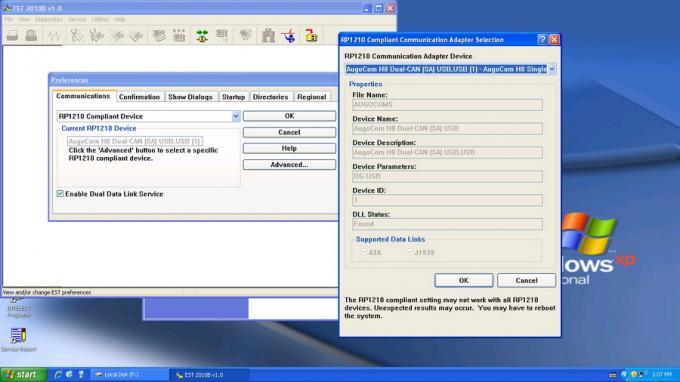The width and height of the screenshot is (680, 382).
Task: Switch to the Directories tab
Action: click(x=270, y=97)
